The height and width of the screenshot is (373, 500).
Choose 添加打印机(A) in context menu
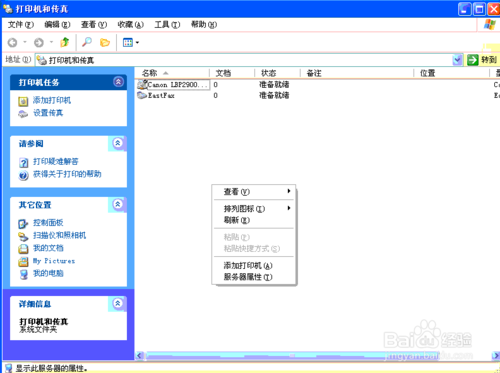pos(254,265)
